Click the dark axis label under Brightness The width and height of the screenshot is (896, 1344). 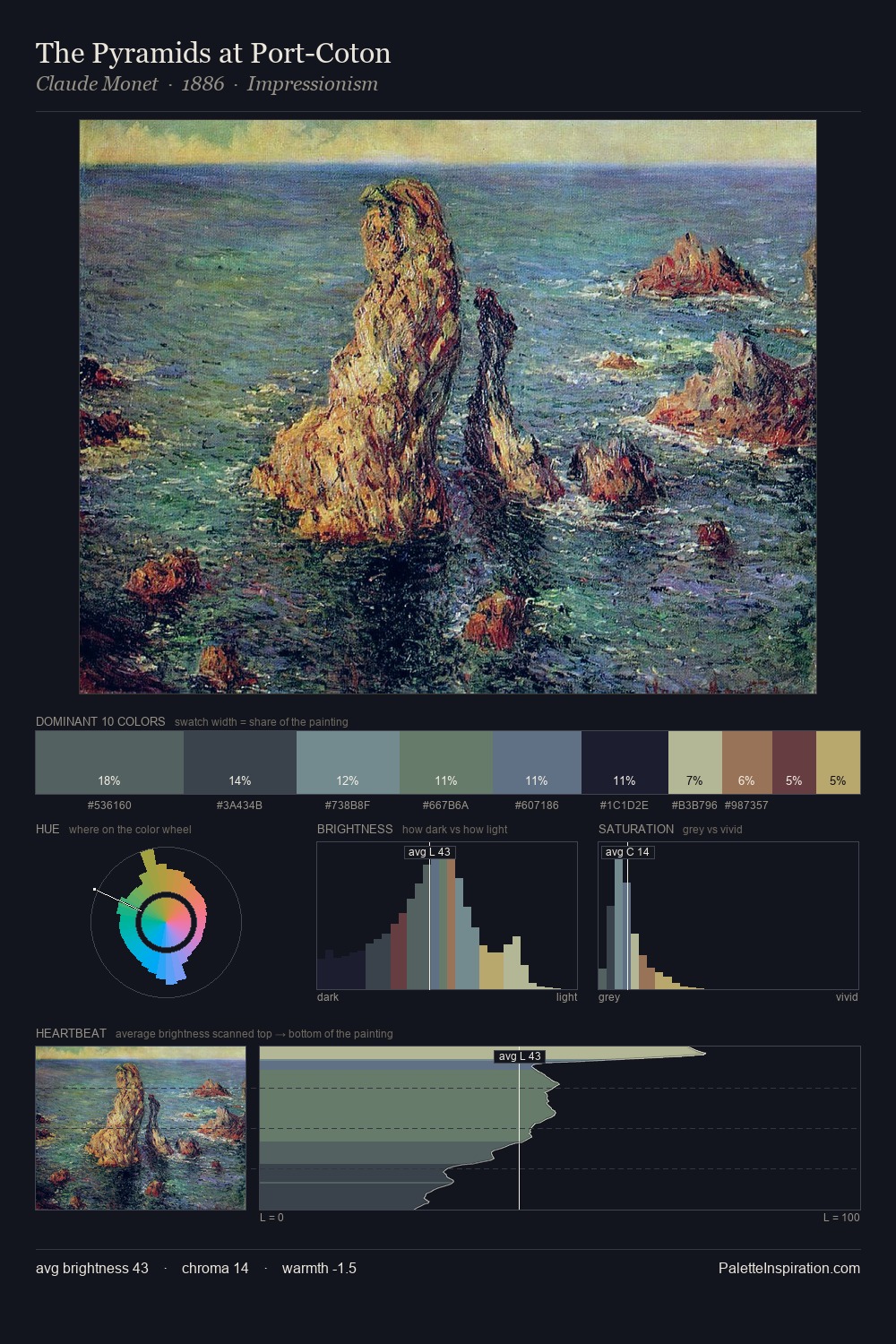328,997
